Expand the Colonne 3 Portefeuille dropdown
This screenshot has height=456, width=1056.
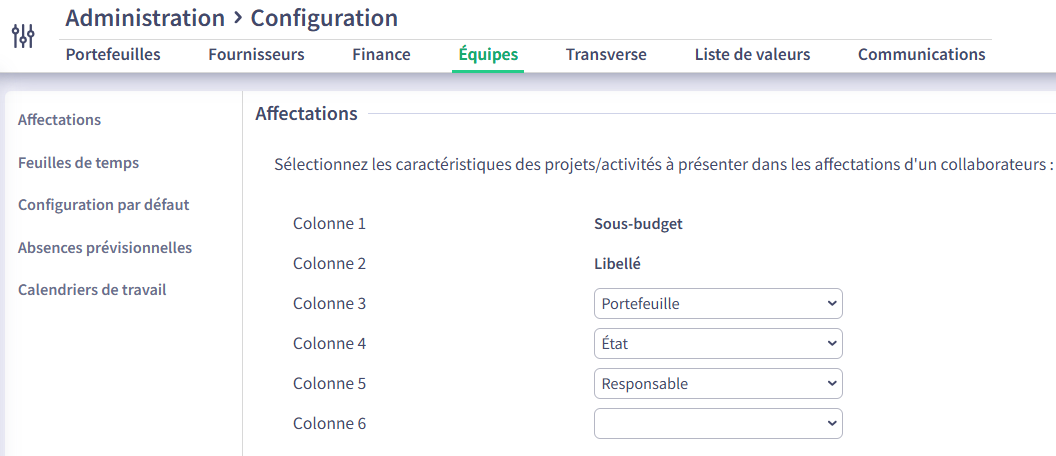pos(718,304)
